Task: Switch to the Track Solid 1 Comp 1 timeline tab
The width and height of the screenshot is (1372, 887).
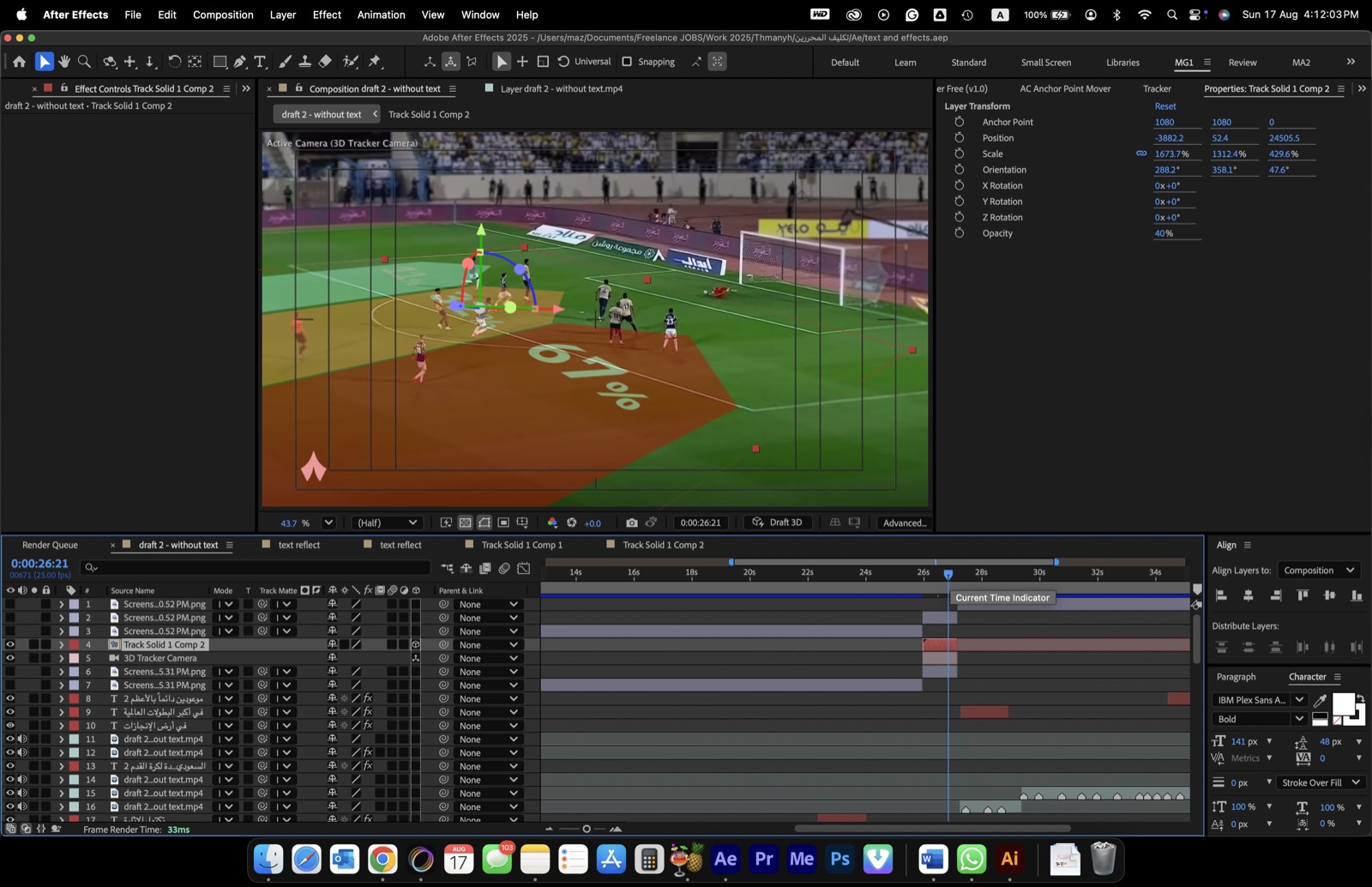Action: point(521,545)
